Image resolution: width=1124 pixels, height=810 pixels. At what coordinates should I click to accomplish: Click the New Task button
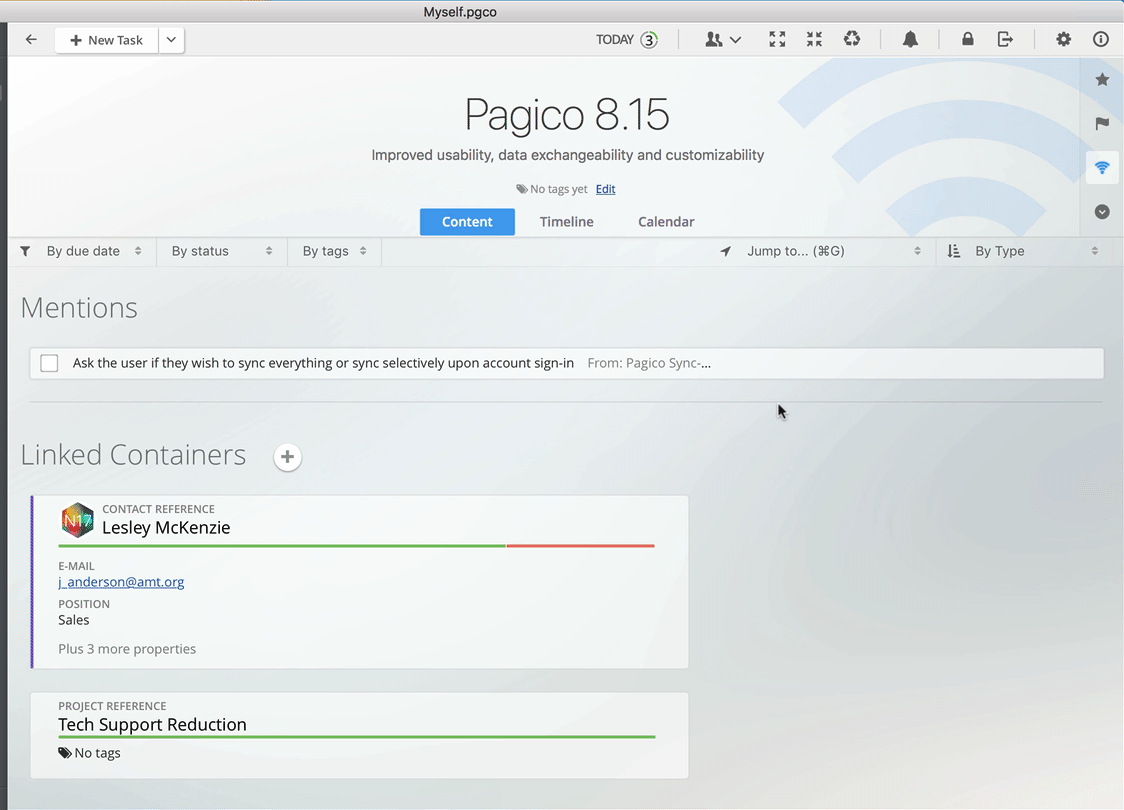coord(106,40)
